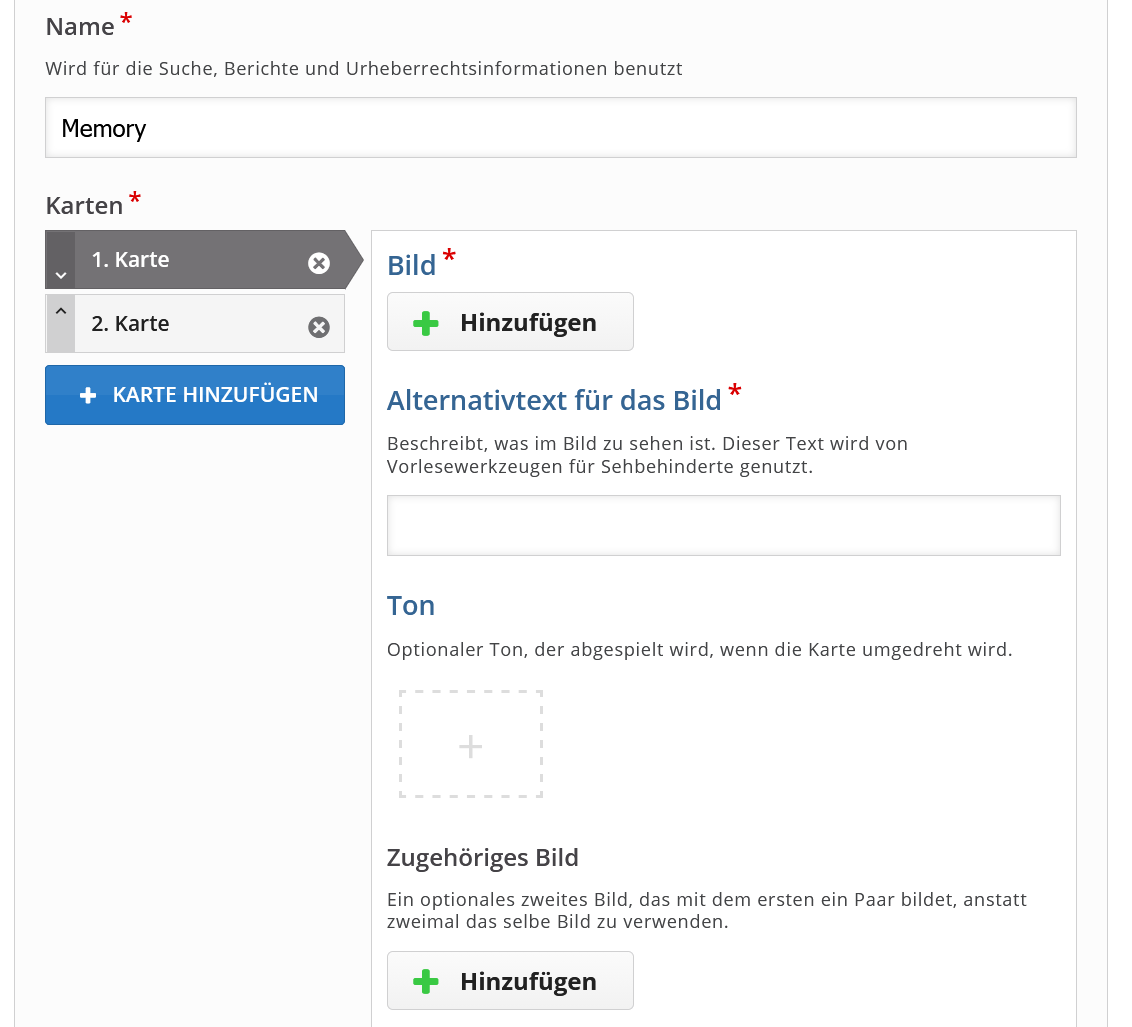This screenshot has width=1132, height=1027.
Task: Click Hinzufügen text under Zugehöriges Bild
Action: click(x=528, y=982)
